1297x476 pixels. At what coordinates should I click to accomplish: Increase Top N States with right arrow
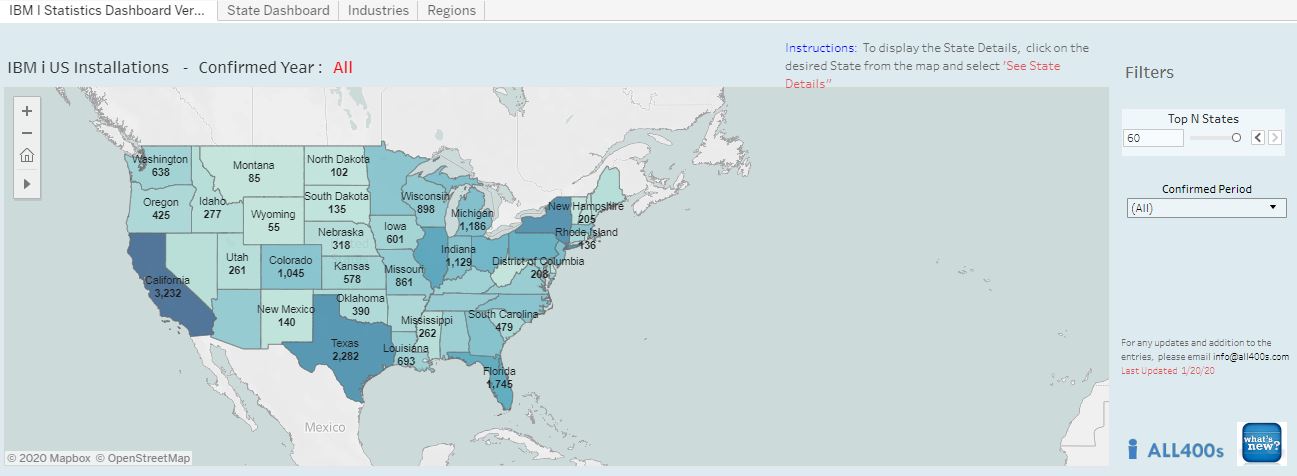pyautogui.click(x=1275, y=138)
